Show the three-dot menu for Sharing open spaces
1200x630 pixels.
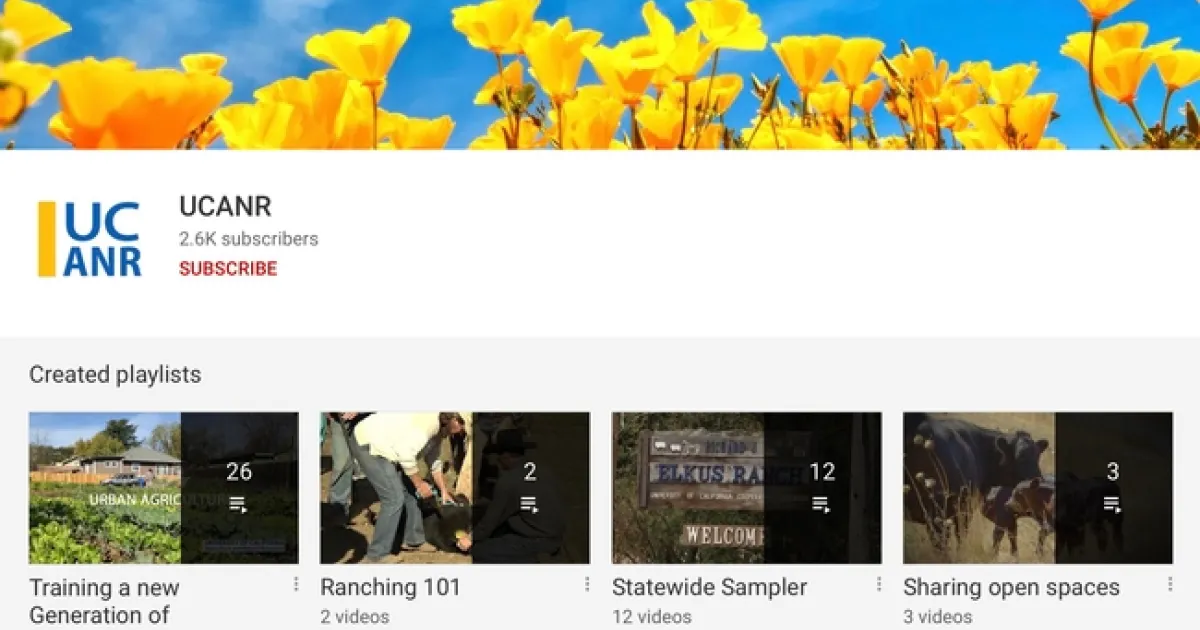[1170, 584]
